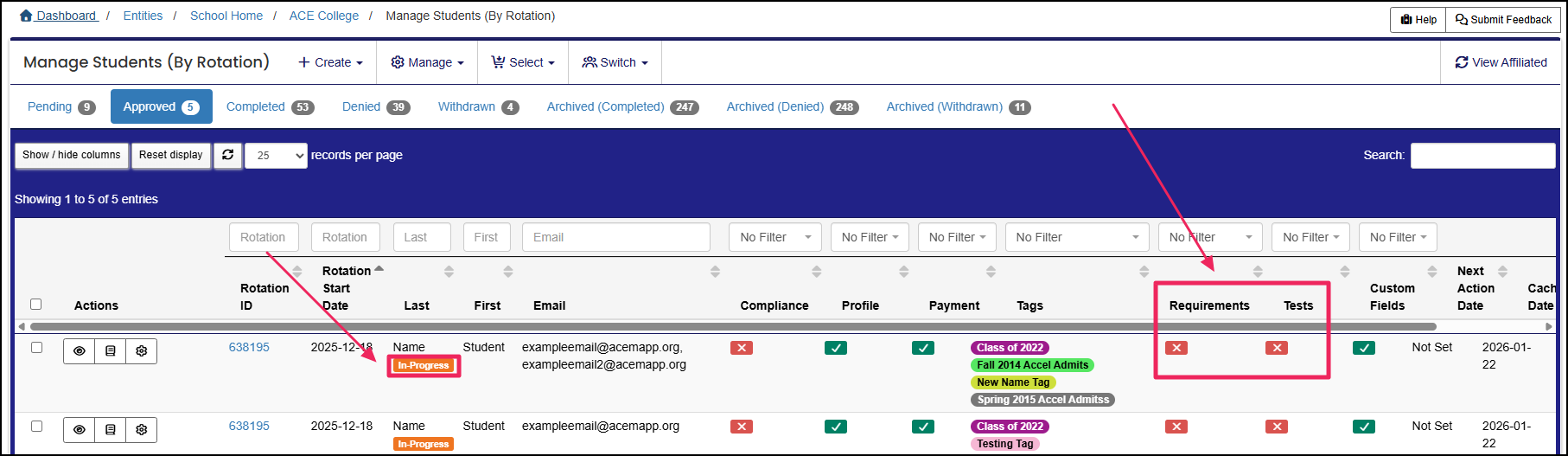Open the Profile No Filter dropdown

(870, 237)
